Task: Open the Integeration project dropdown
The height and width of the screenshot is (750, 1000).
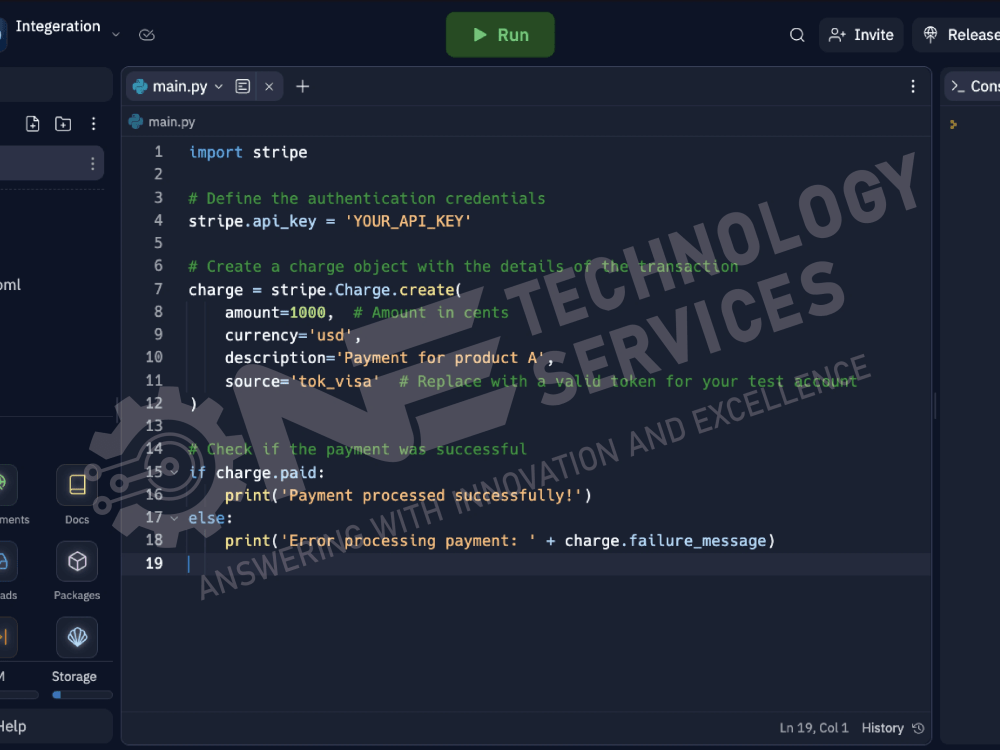Action: (115, 33)
